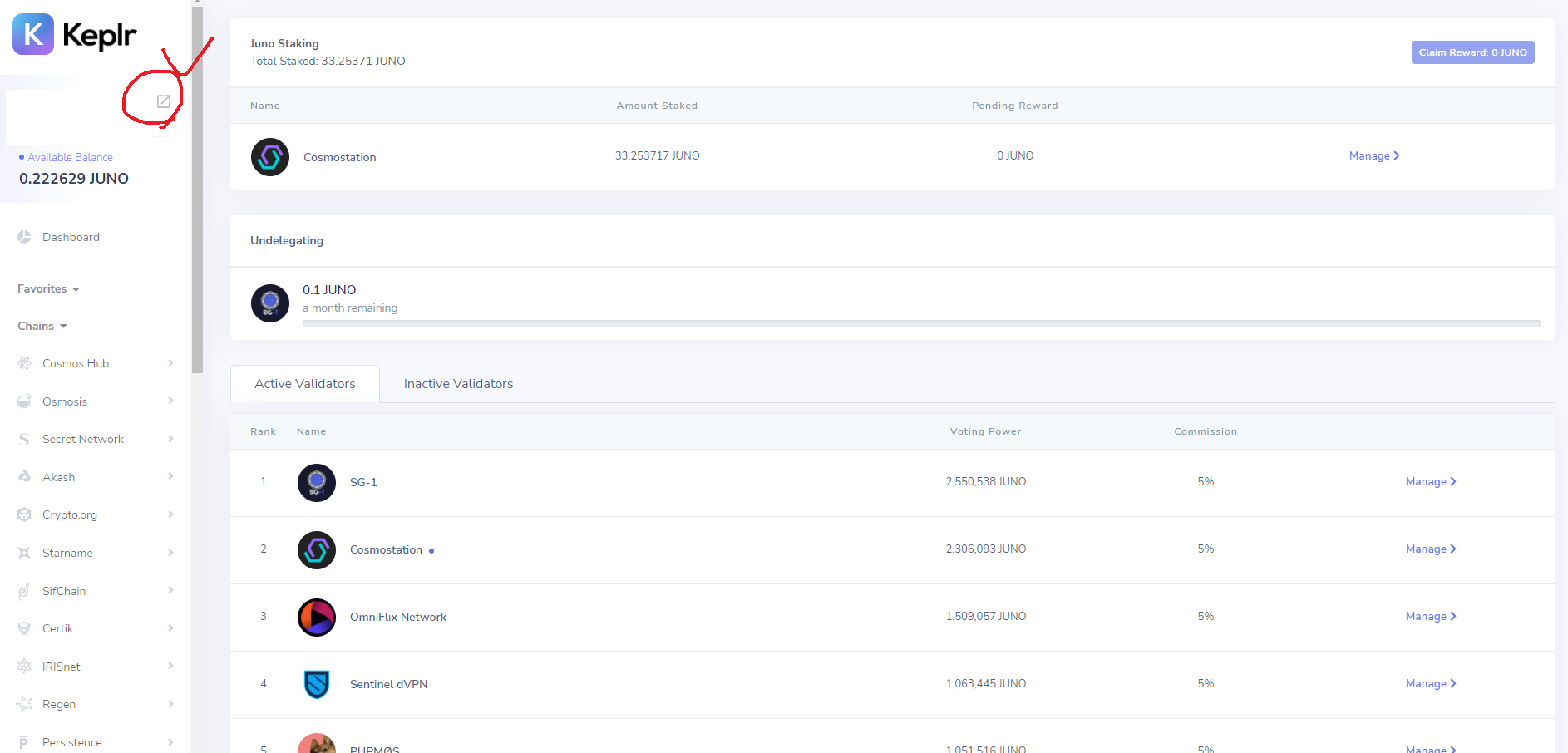1568x753 pixels.
Task: Click the Keplr logo icon
Action: (x=33, y=34)
